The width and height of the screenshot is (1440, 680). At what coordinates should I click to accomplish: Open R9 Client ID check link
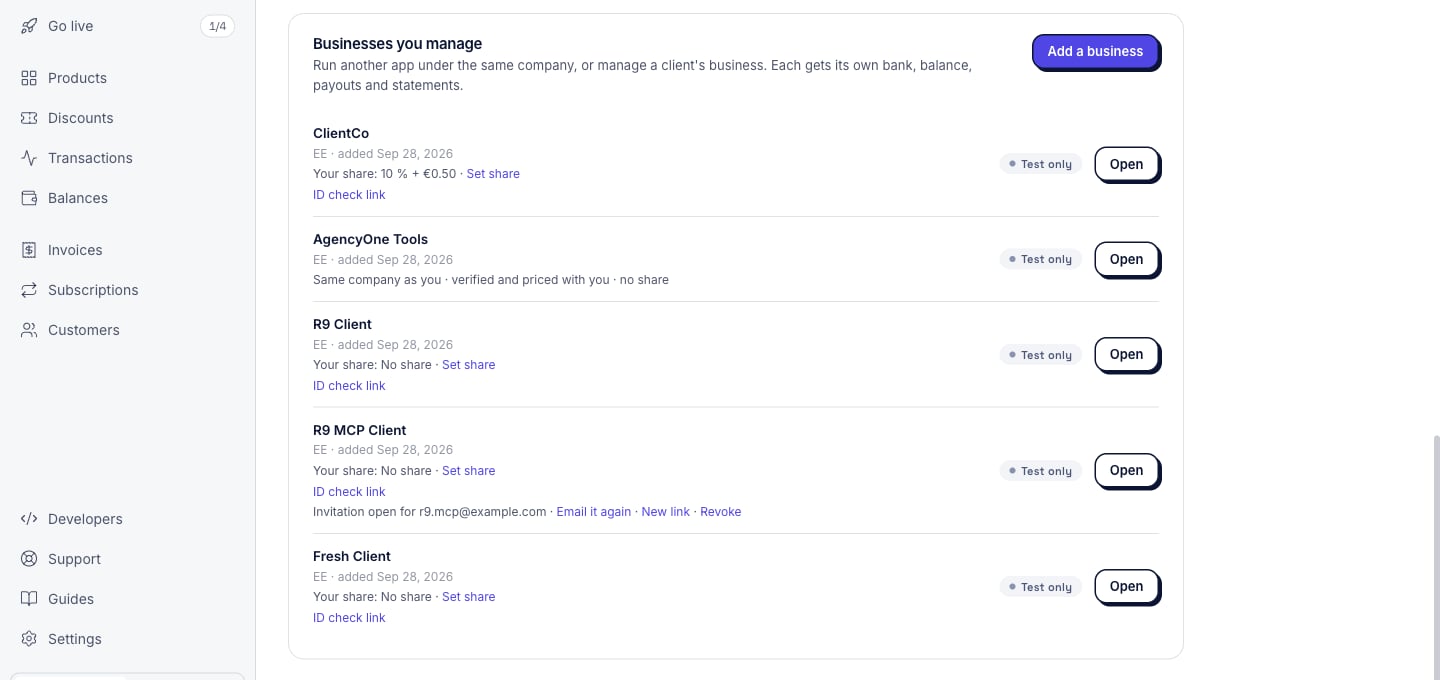[349, 386]
